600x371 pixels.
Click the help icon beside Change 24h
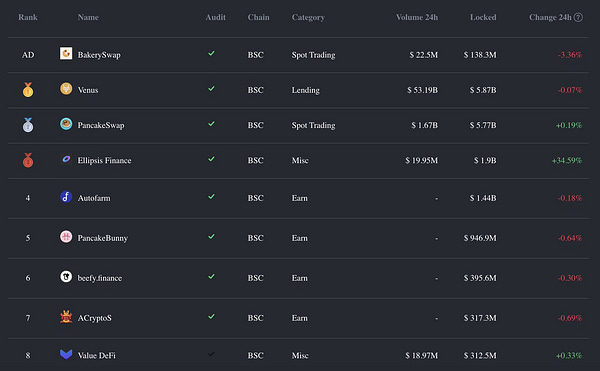pos(579,17)
